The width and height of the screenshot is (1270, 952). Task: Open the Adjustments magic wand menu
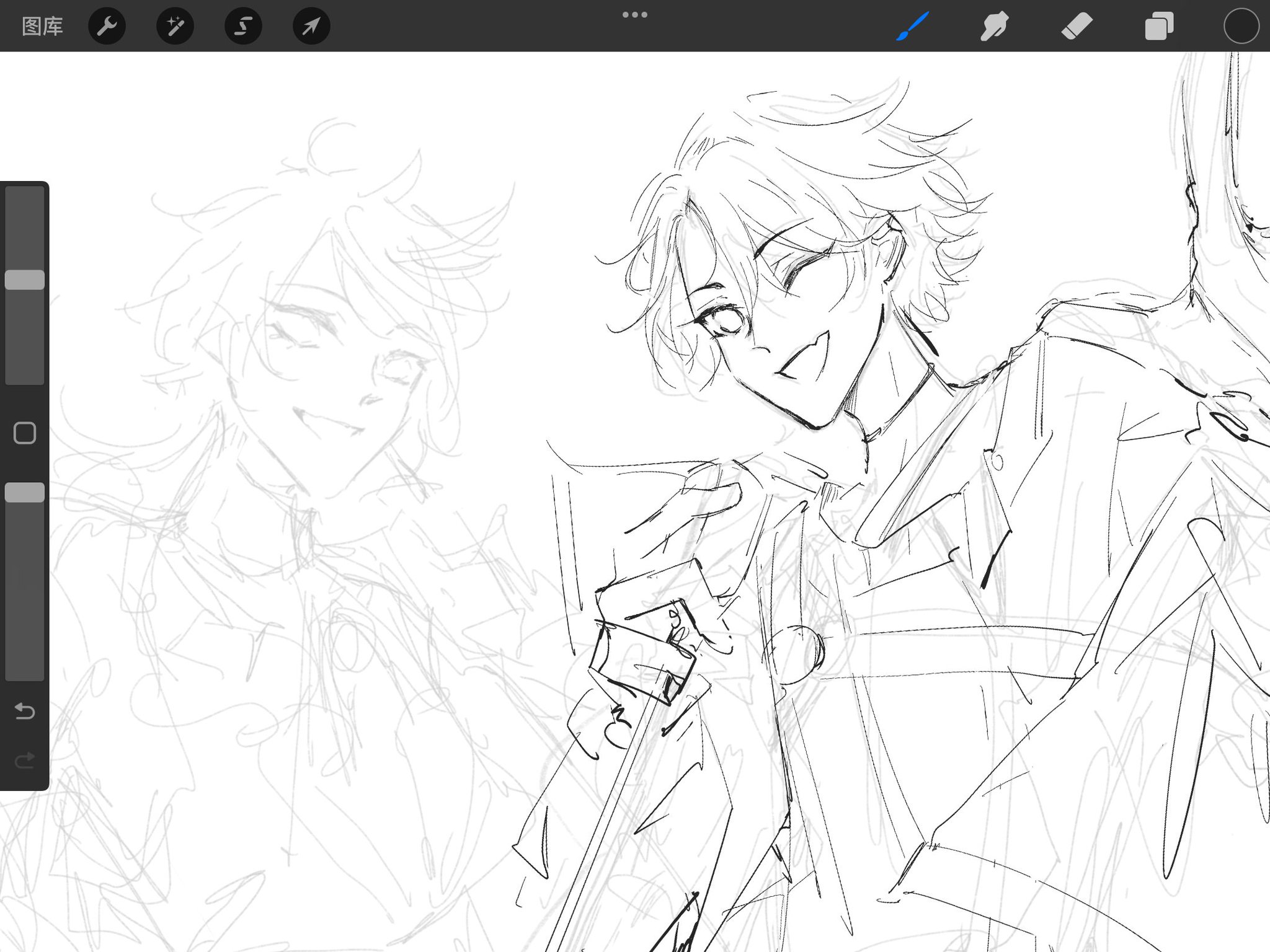(x=175, y=26)
